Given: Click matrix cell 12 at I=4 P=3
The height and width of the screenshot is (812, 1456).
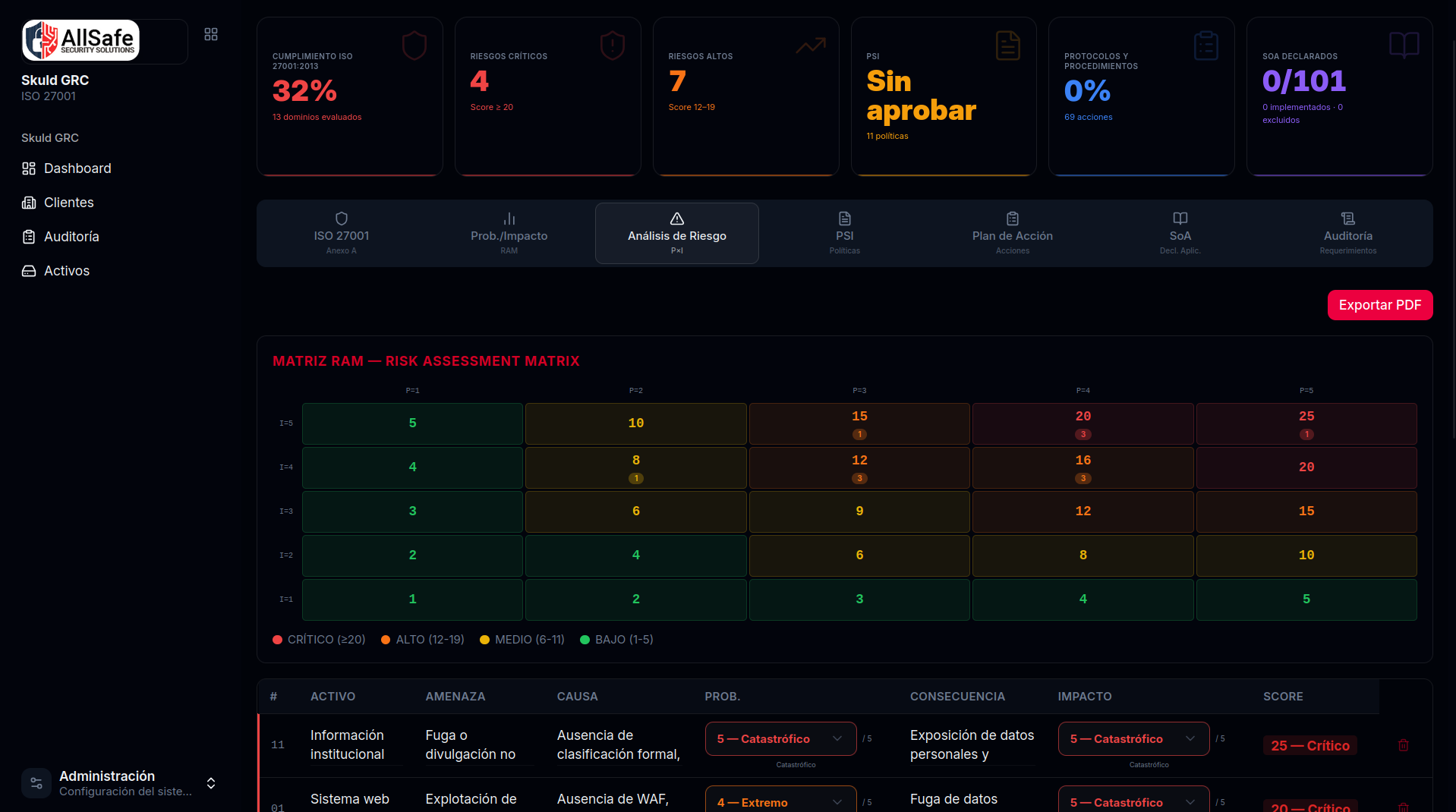Looking at the screenshot, I should coord(859,467).
